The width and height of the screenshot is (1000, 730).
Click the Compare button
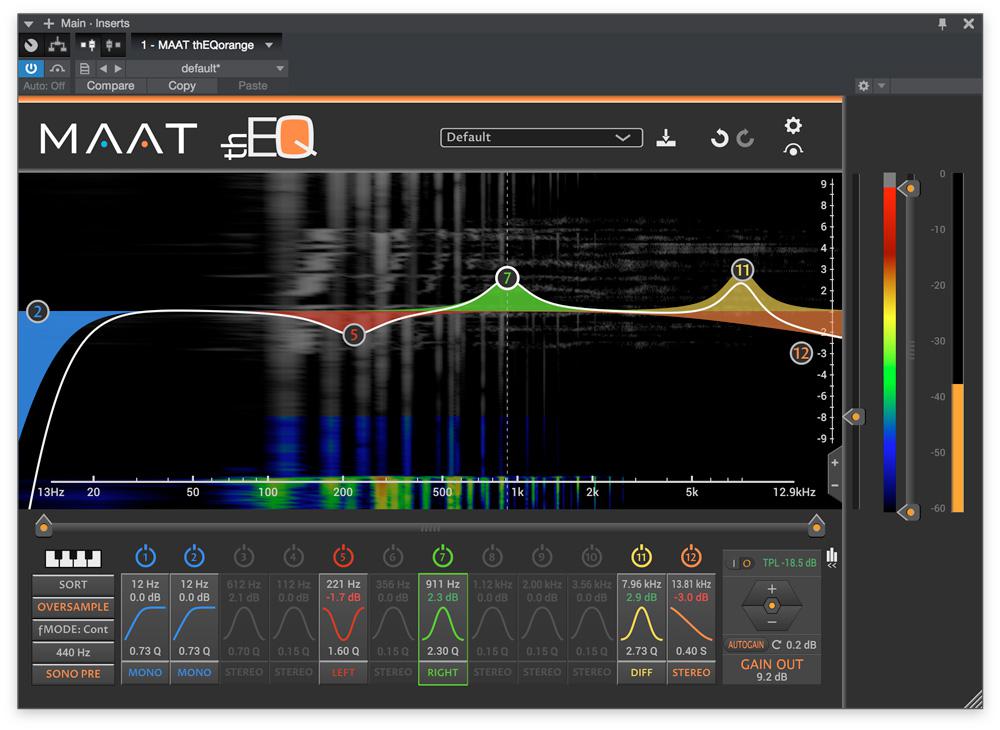(111, 86)
